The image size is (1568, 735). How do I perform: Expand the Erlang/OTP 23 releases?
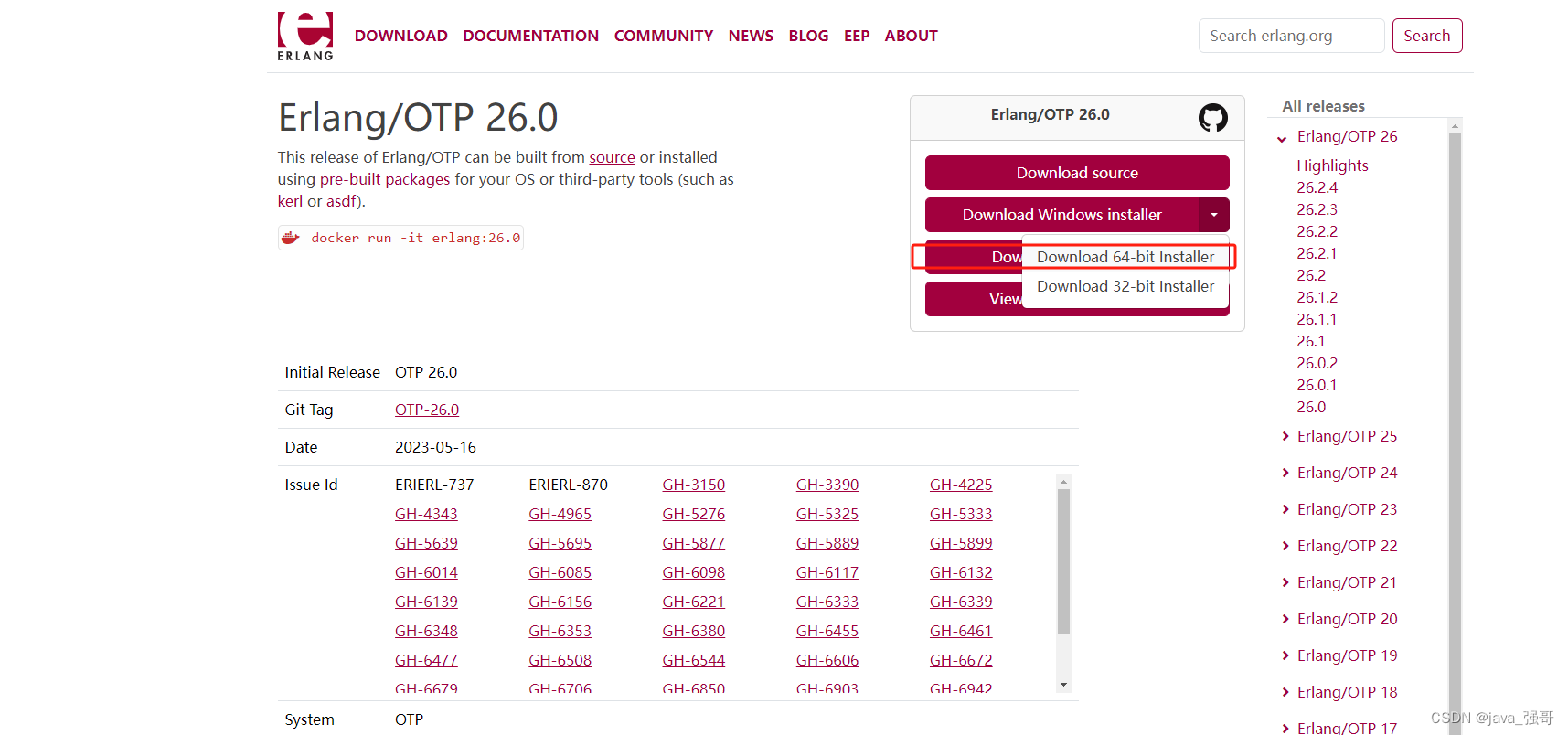pyautogui.click(x=1285, y=509)
